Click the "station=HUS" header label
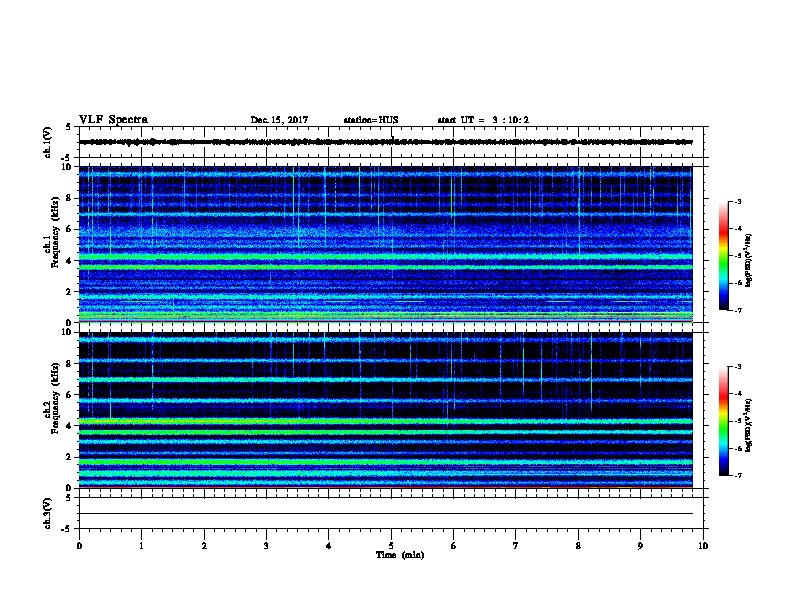The image size is (792, 612). click(371, 120)
